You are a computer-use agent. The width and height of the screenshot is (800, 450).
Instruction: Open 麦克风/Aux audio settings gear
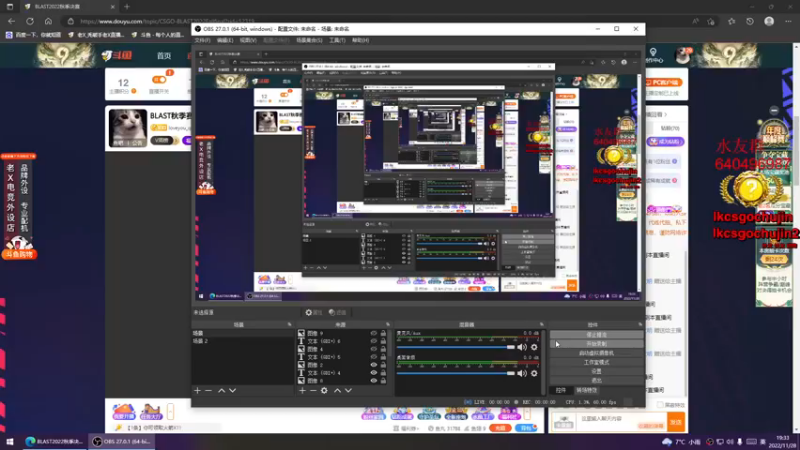coord(534,347)
